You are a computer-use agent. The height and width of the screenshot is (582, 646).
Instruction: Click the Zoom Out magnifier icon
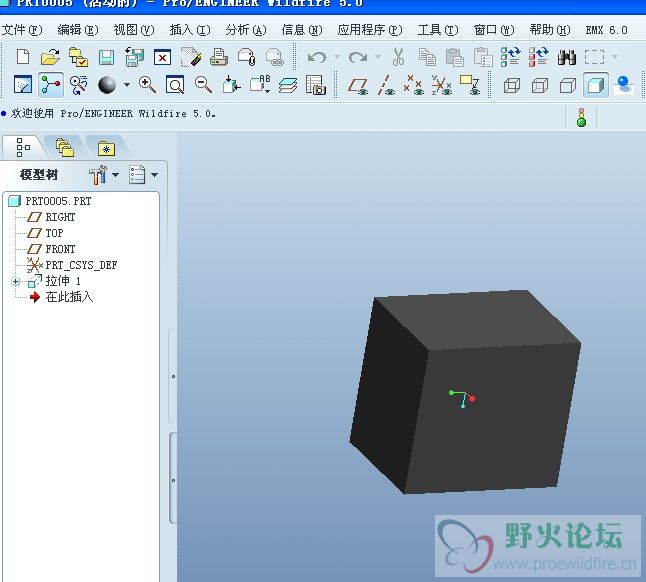pyautogui.click(x=203, y=85)
